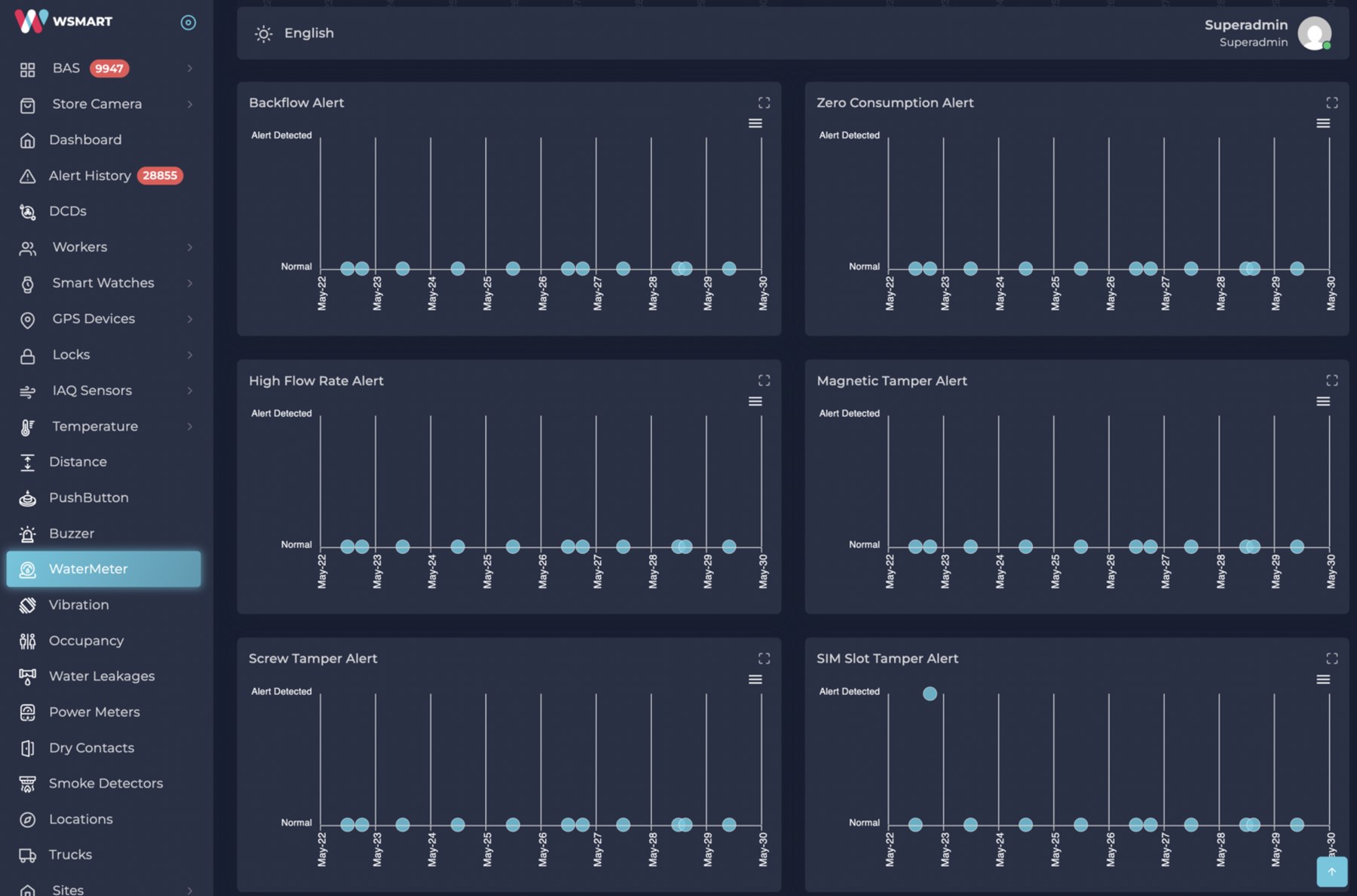Screen dimensions: 1357x896
Task: Click the Vibration icon in sidebar
Action: tap(28, 605)
